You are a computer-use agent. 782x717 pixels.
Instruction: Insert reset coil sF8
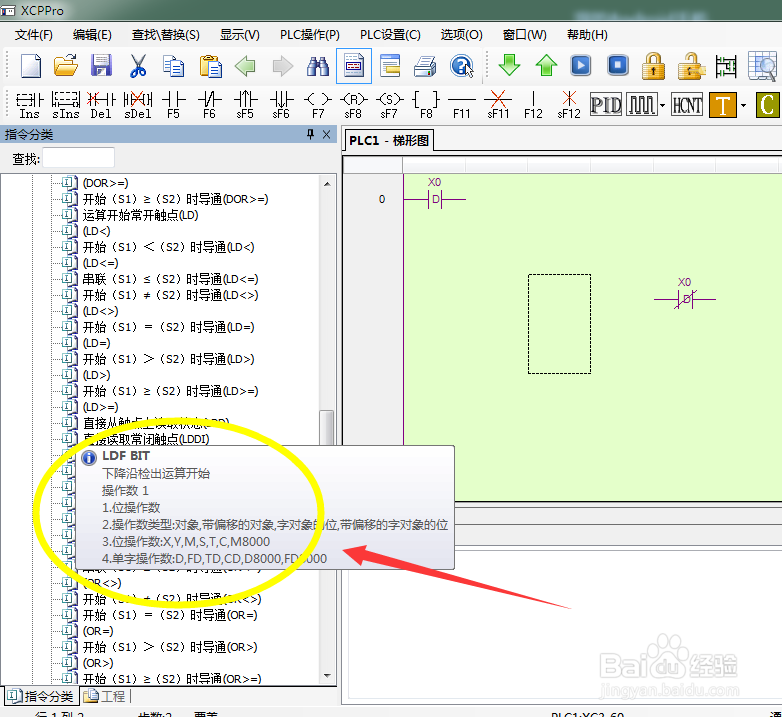[x=354, y=105]
